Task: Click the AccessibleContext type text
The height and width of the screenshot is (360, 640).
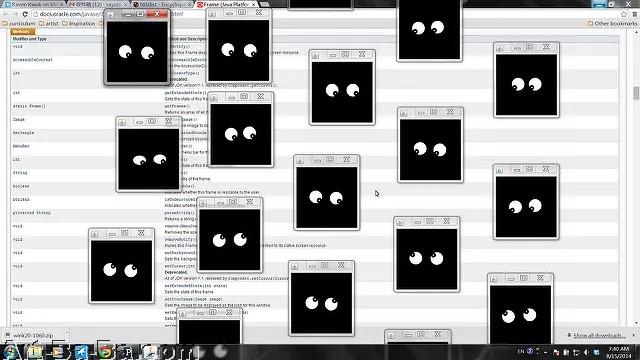Action: pyautogui.click(x=33, y=60)
